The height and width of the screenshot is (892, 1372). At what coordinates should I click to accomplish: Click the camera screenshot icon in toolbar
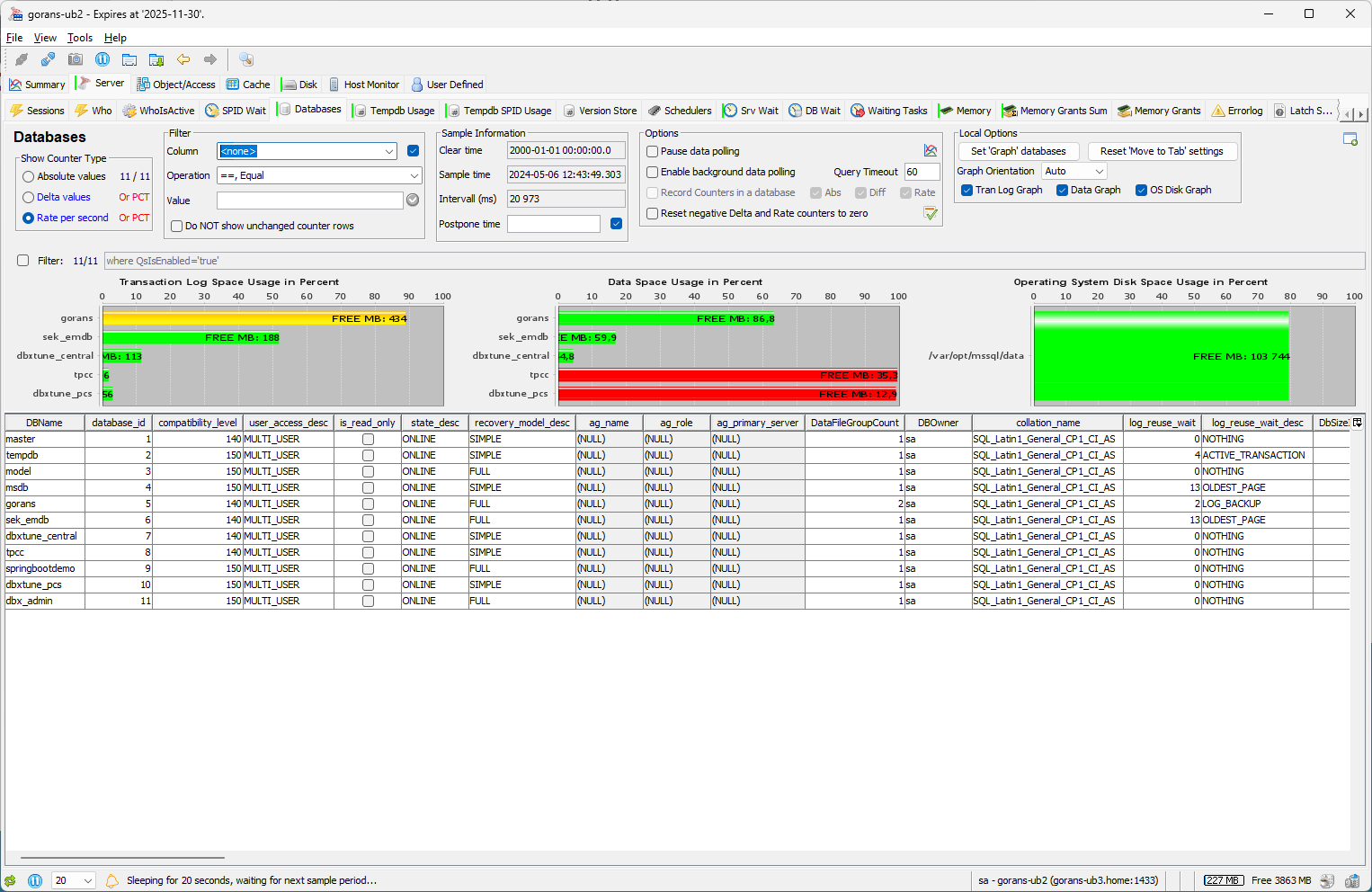click(x=76, y=59)
